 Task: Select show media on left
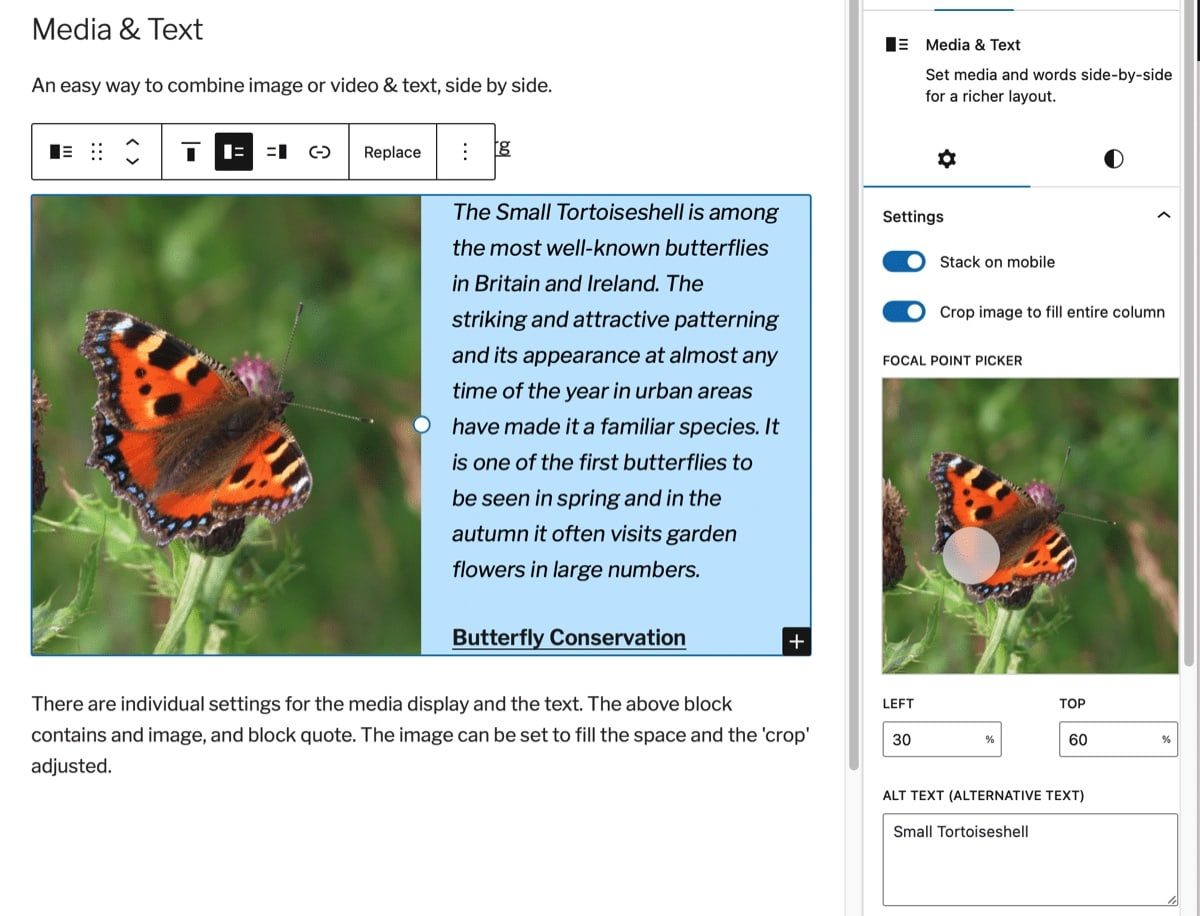point(234,152)
